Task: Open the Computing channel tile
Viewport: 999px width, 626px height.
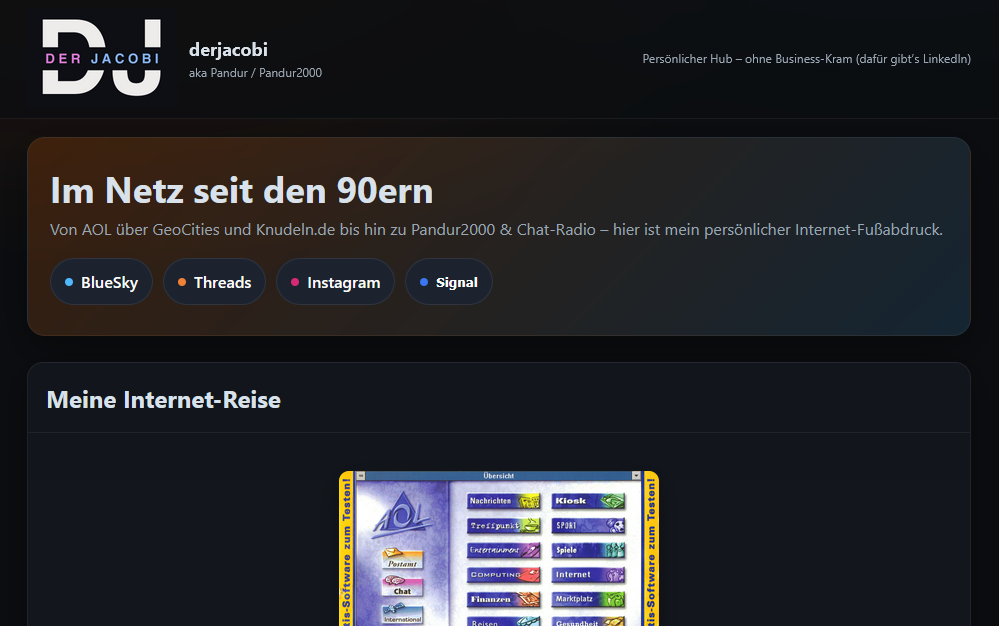Action: (x=505, y=575)
